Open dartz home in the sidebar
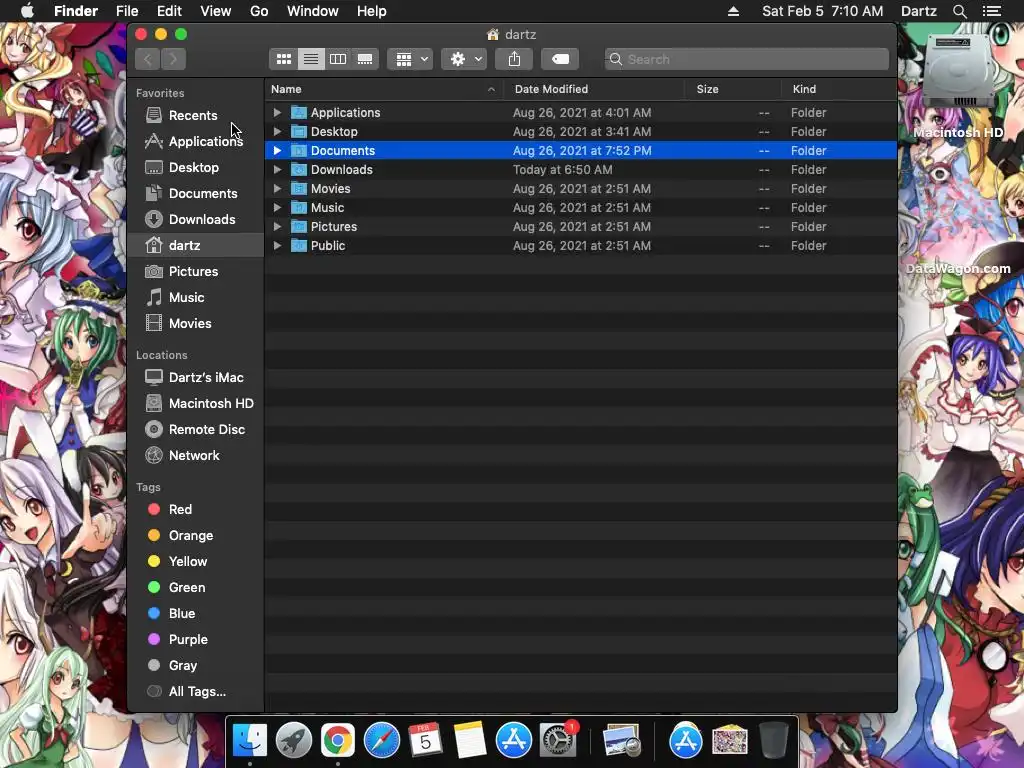 195,246
